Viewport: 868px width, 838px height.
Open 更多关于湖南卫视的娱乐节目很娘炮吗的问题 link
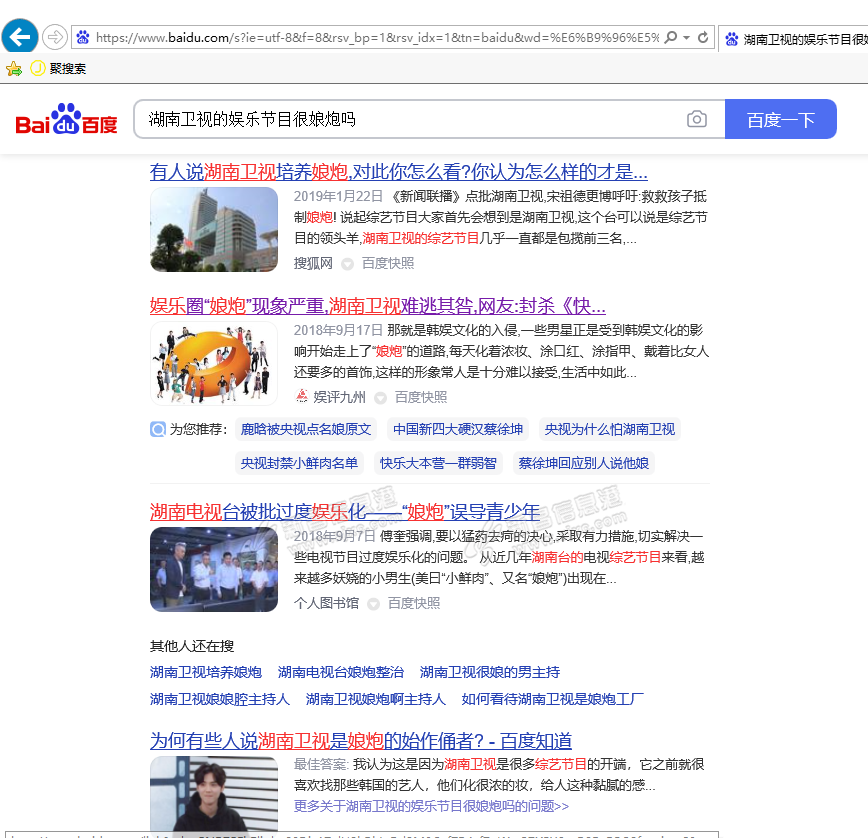pyautogui.click(x=431, y=806)
